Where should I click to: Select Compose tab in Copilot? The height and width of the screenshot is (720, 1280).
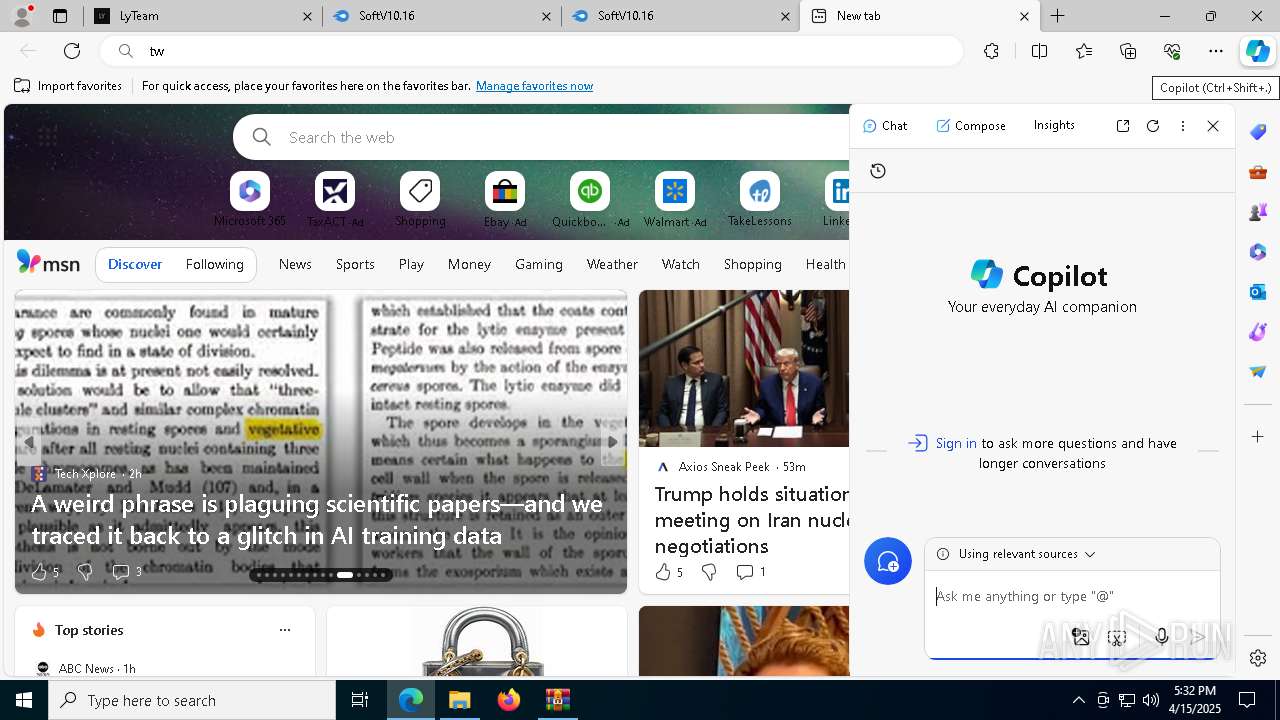click(x=971, y=126)
